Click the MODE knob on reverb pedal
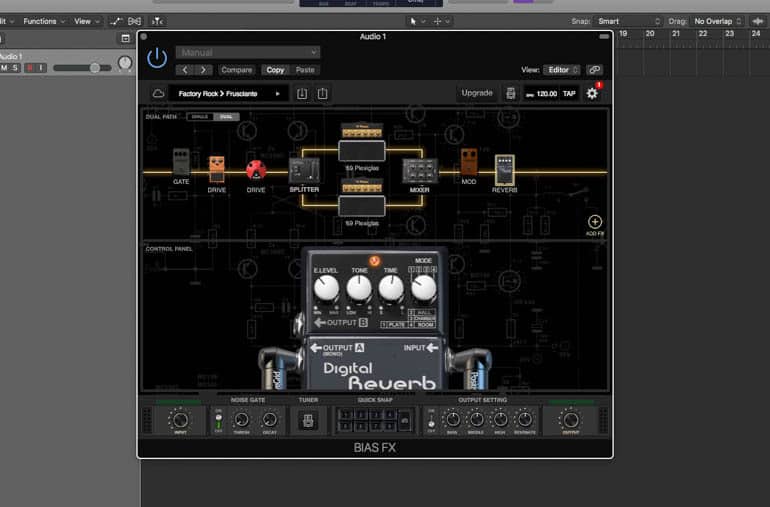 [423, 288]
